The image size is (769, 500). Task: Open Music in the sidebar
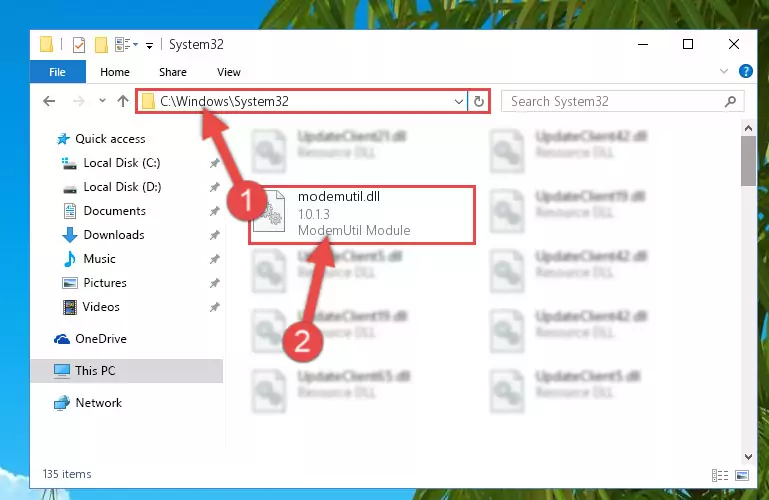click(100, 259)
